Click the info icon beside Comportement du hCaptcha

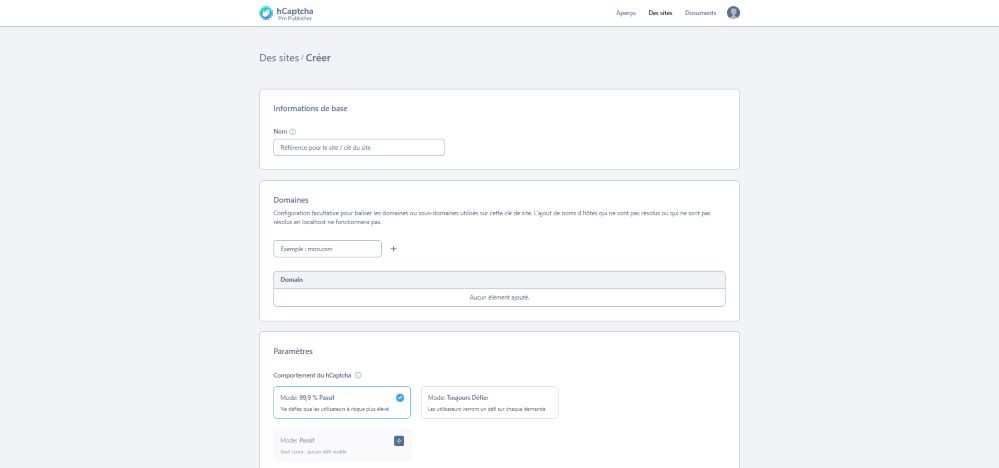(358, 376)
